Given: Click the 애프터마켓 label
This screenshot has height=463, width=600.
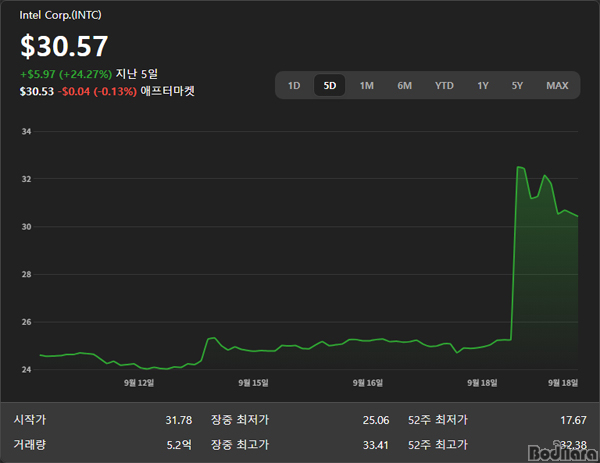Looking at the screenshot, I should (x=168, y=91).
